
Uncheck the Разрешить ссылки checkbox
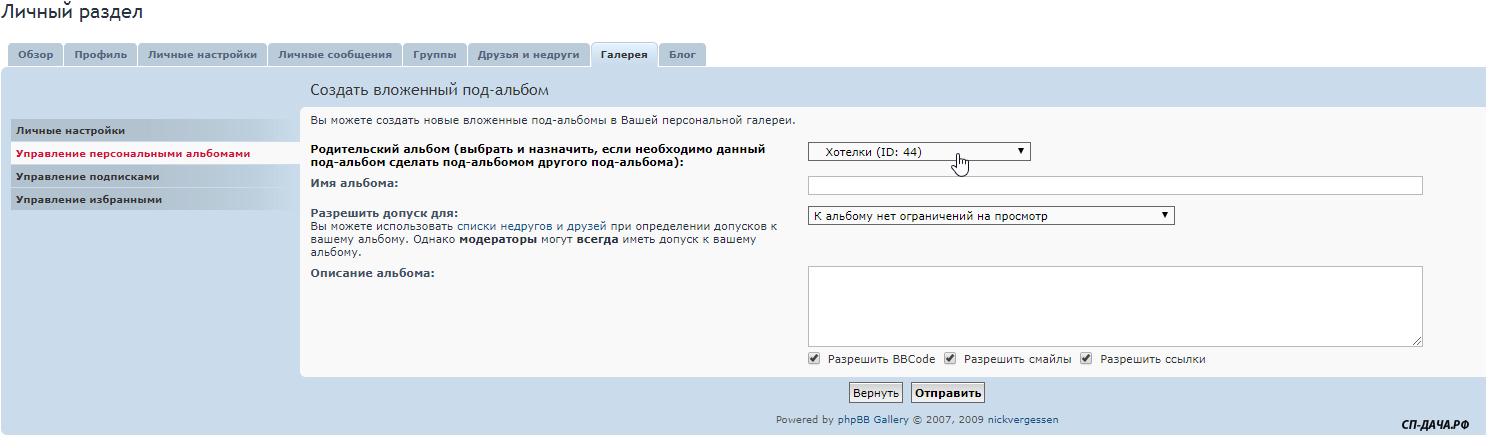(1086, 359)
